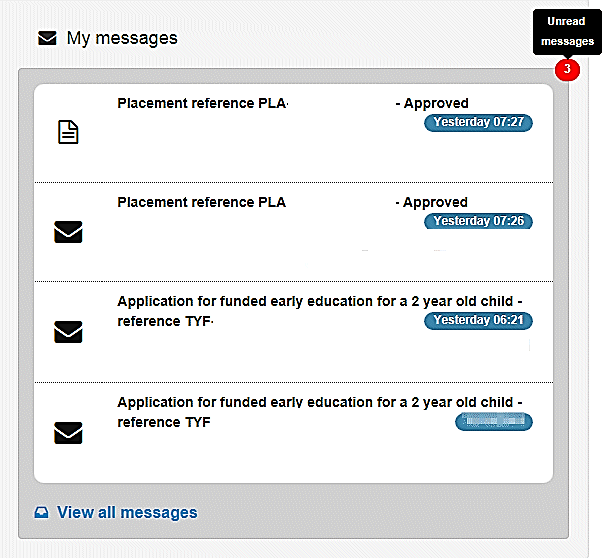Click envelope icon of the 06:21 application message
The image size is (608, 558).
point(68,332)
